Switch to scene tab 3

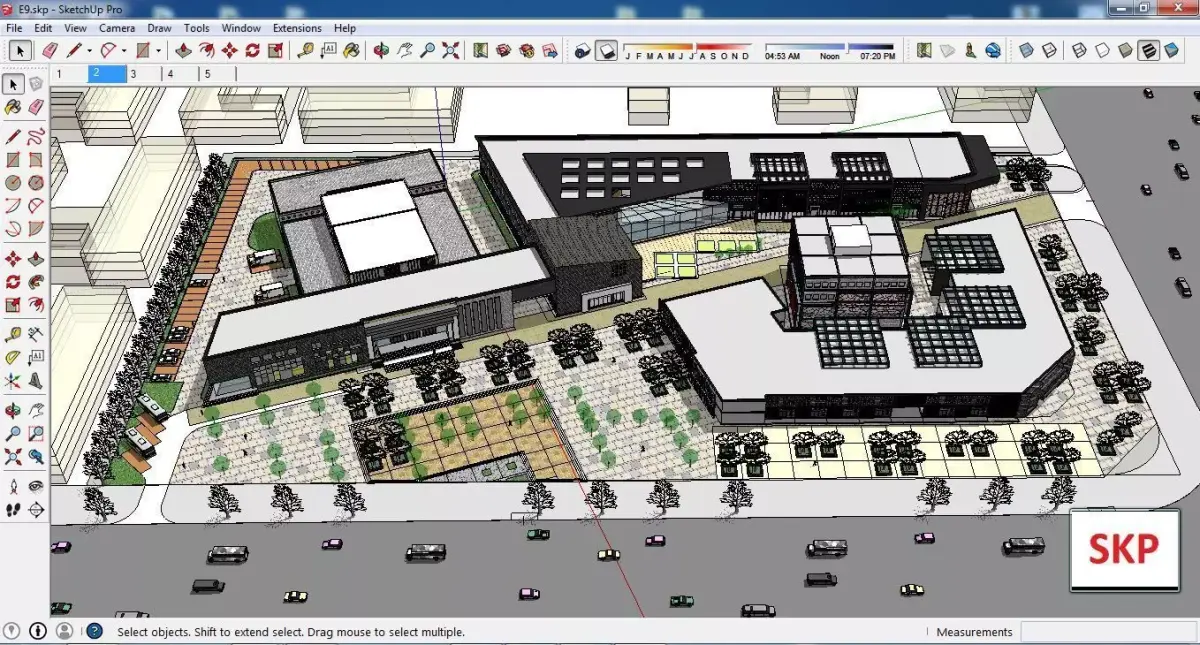145,74
